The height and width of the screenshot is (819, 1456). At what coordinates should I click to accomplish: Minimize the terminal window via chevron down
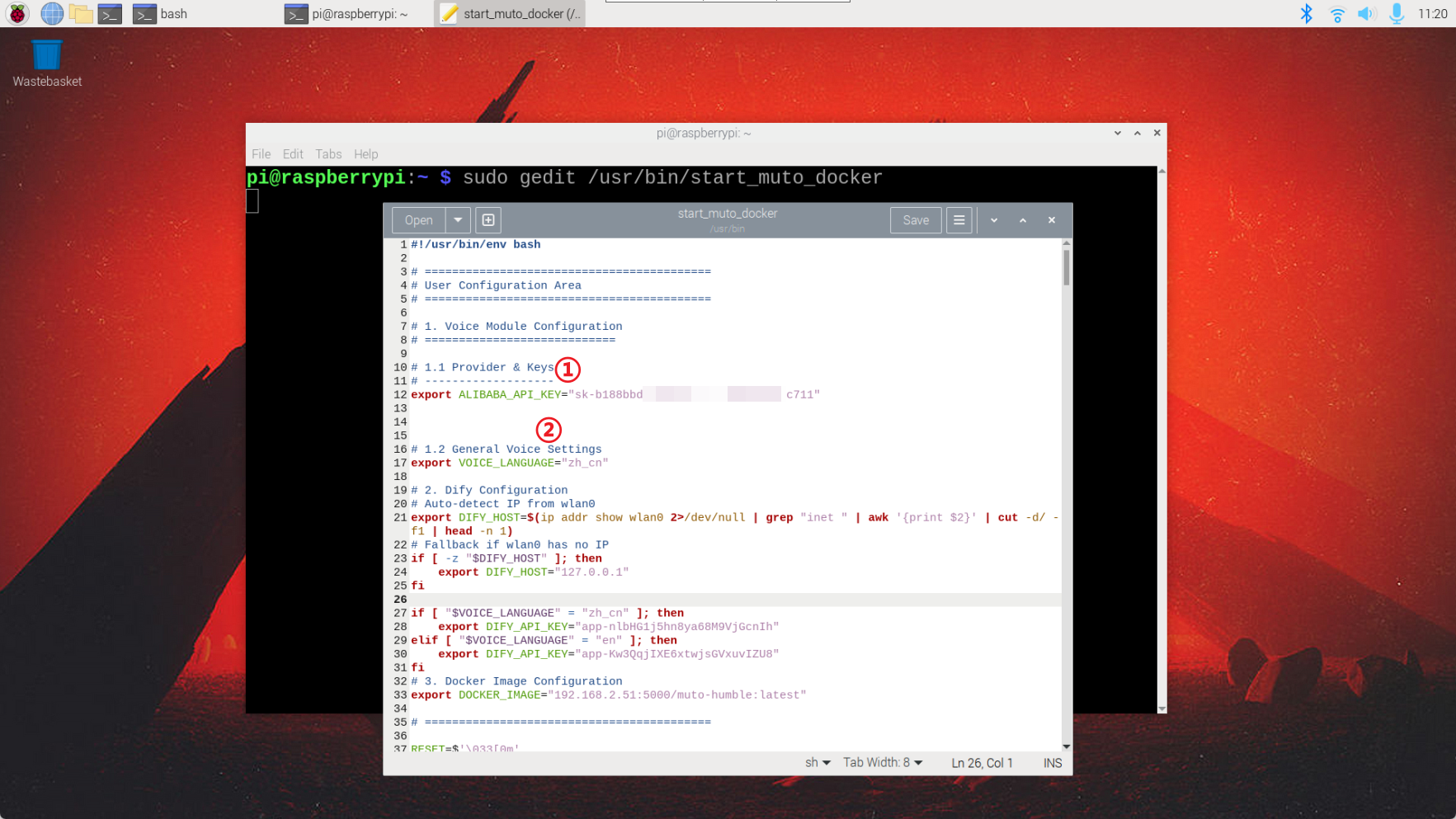click(x=1118, y=133)
